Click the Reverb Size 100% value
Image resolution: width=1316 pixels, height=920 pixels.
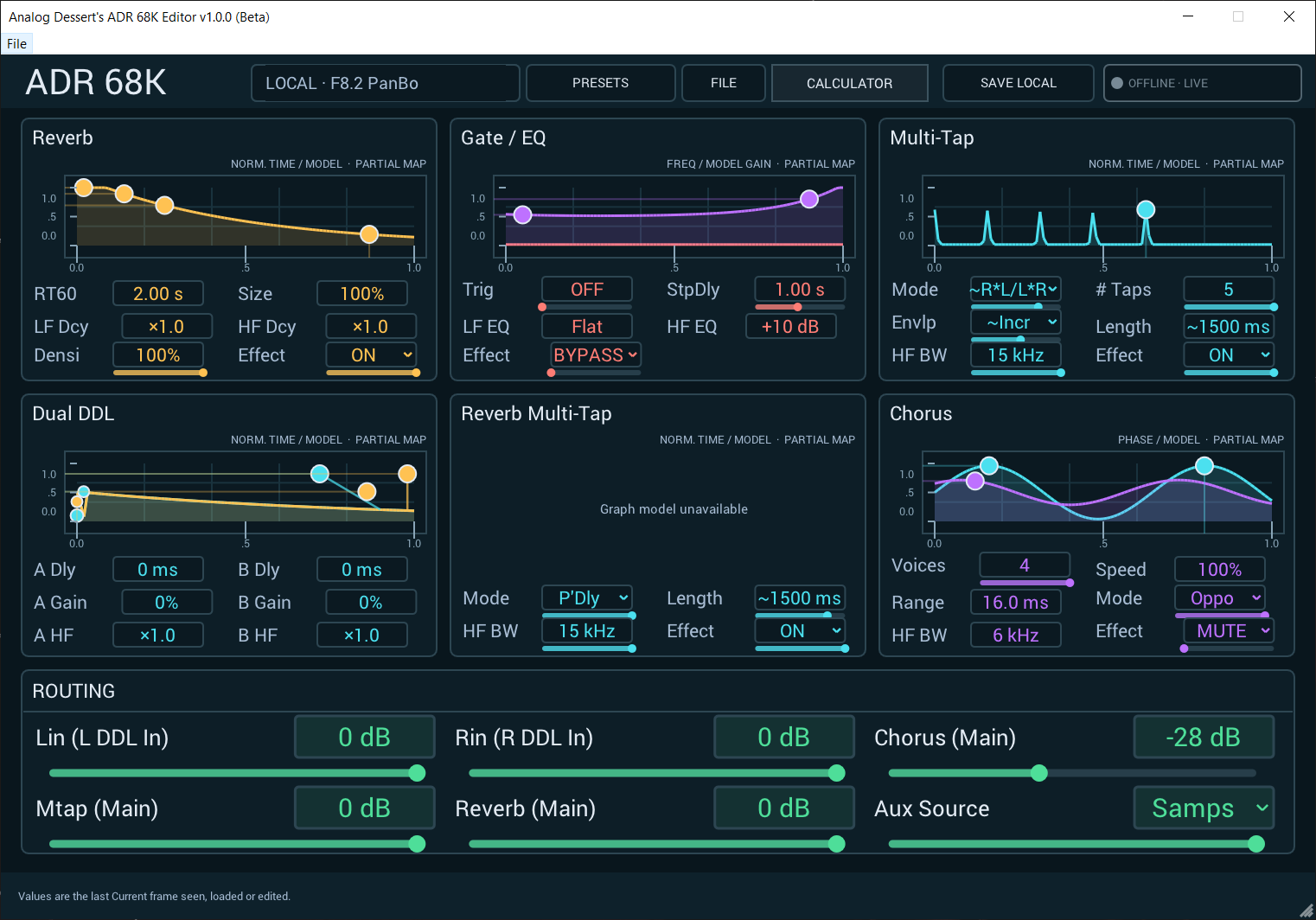(362, 294)
